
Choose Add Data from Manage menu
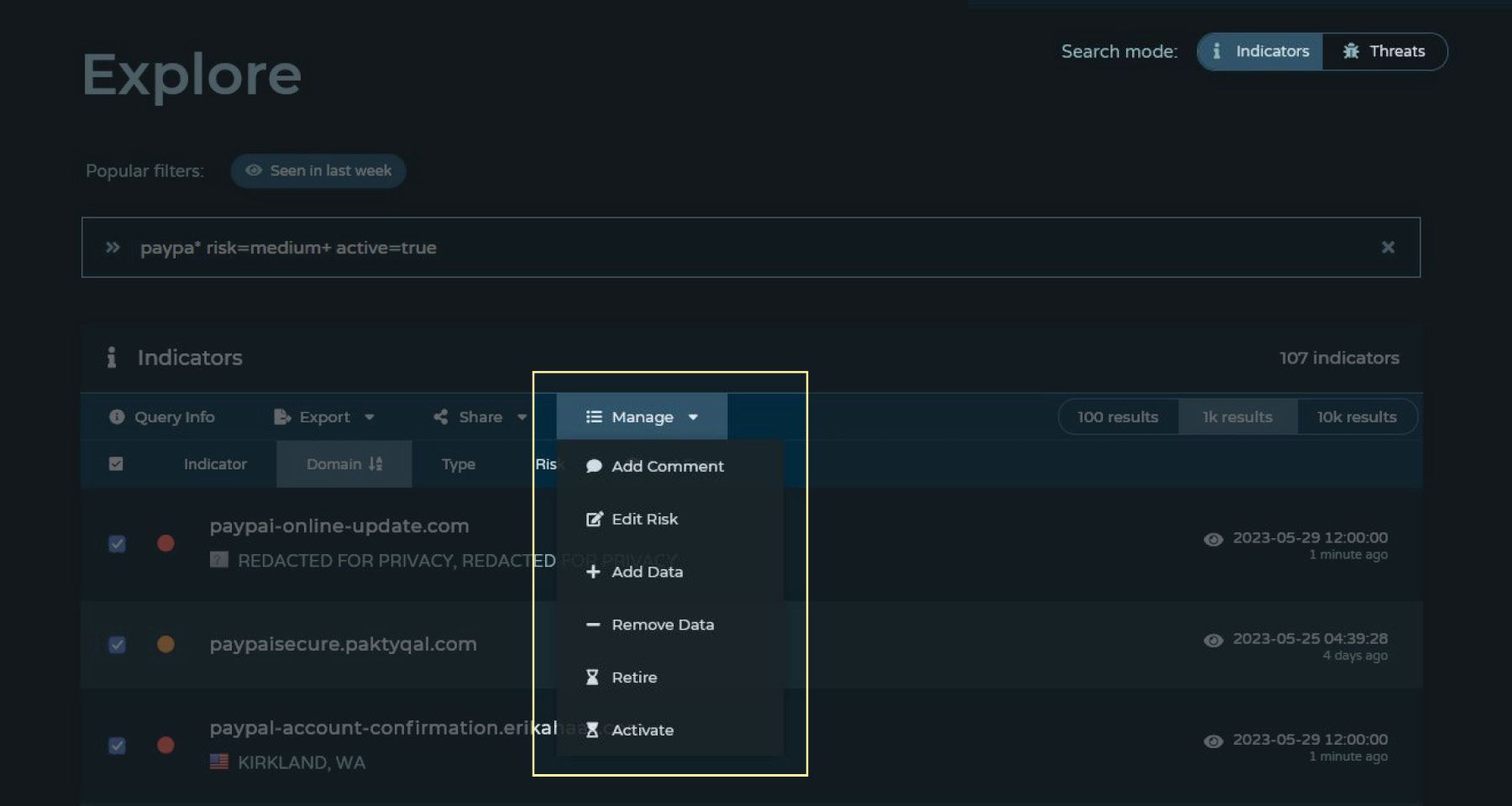tap(669, 572)
